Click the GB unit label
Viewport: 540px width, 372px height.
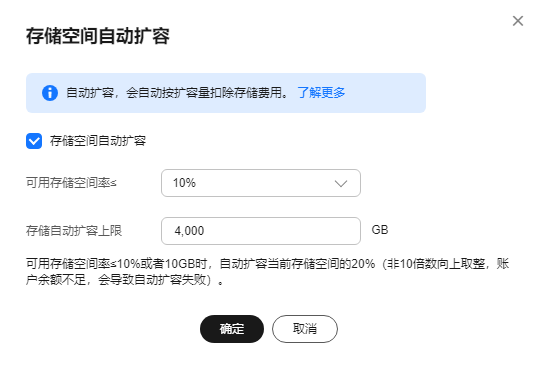pyautogui.click(x=380, y=230)
